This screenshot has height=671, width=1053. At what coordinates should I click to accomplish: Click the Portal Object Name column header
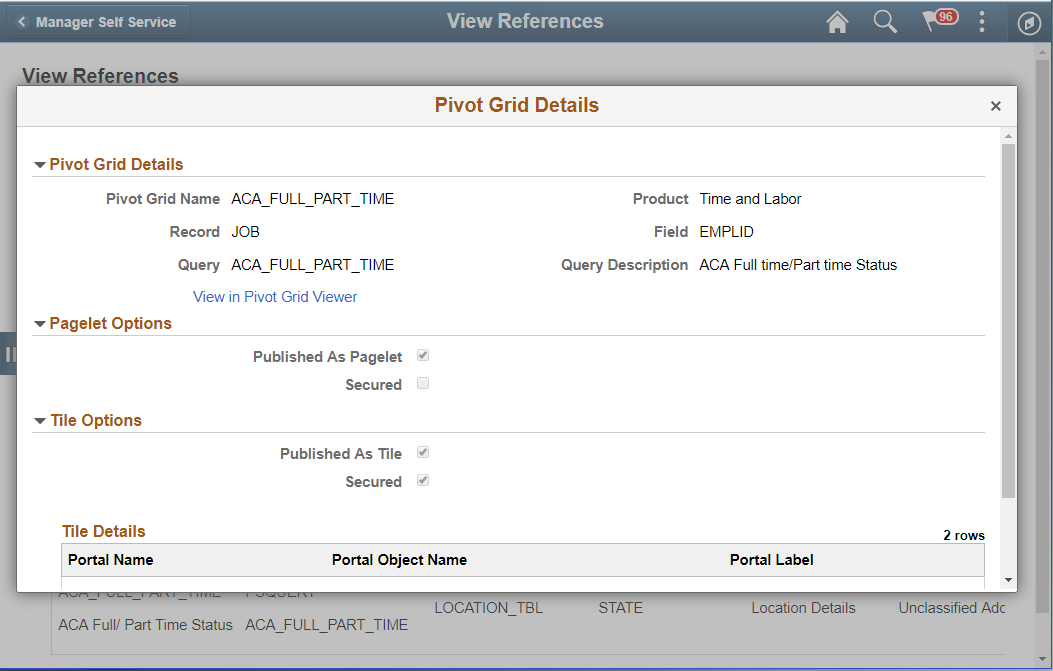pyautogui.click(x=399, y=560)
